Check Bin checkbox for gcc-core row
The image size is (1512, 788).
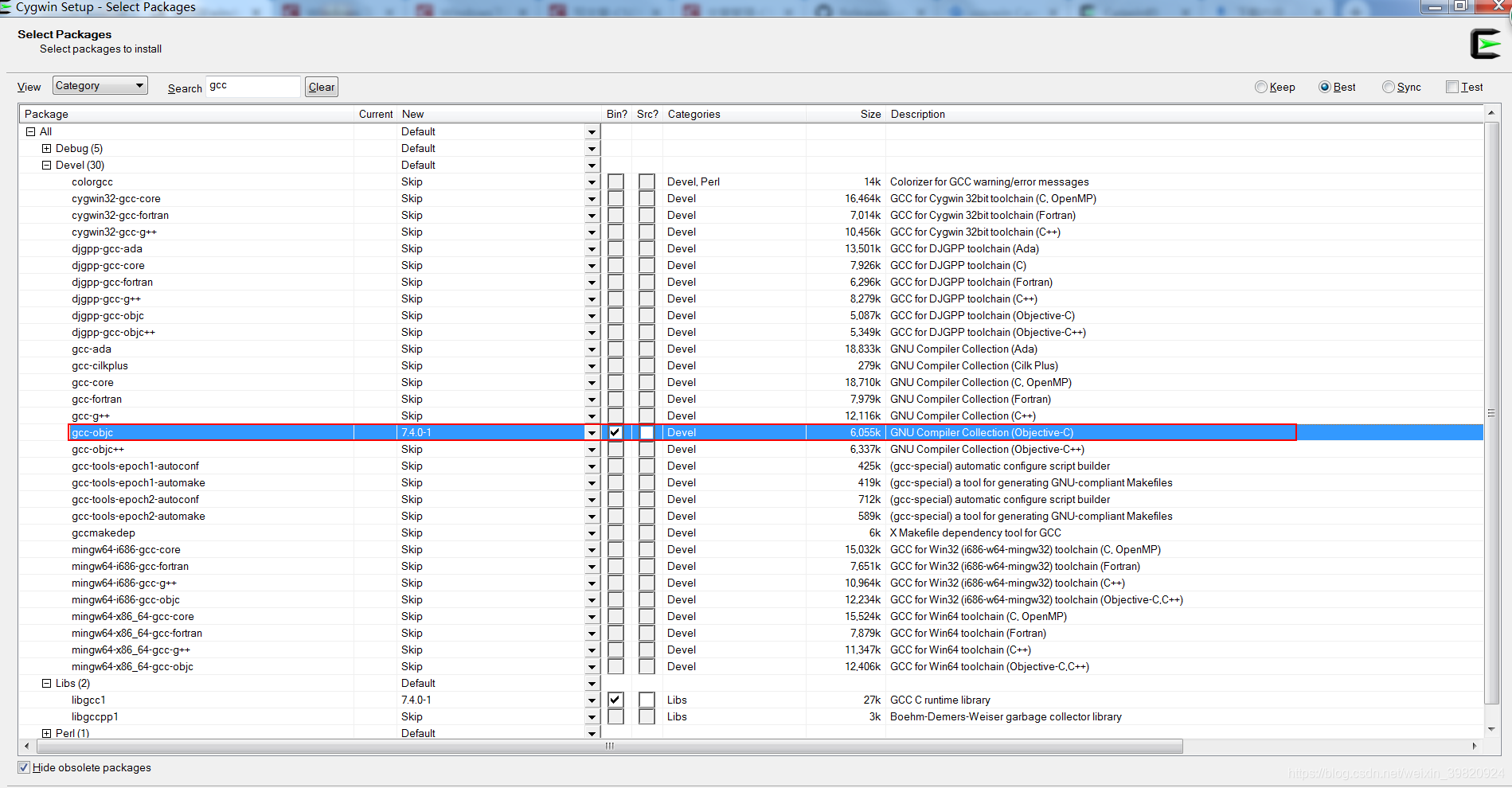point(615,382)
